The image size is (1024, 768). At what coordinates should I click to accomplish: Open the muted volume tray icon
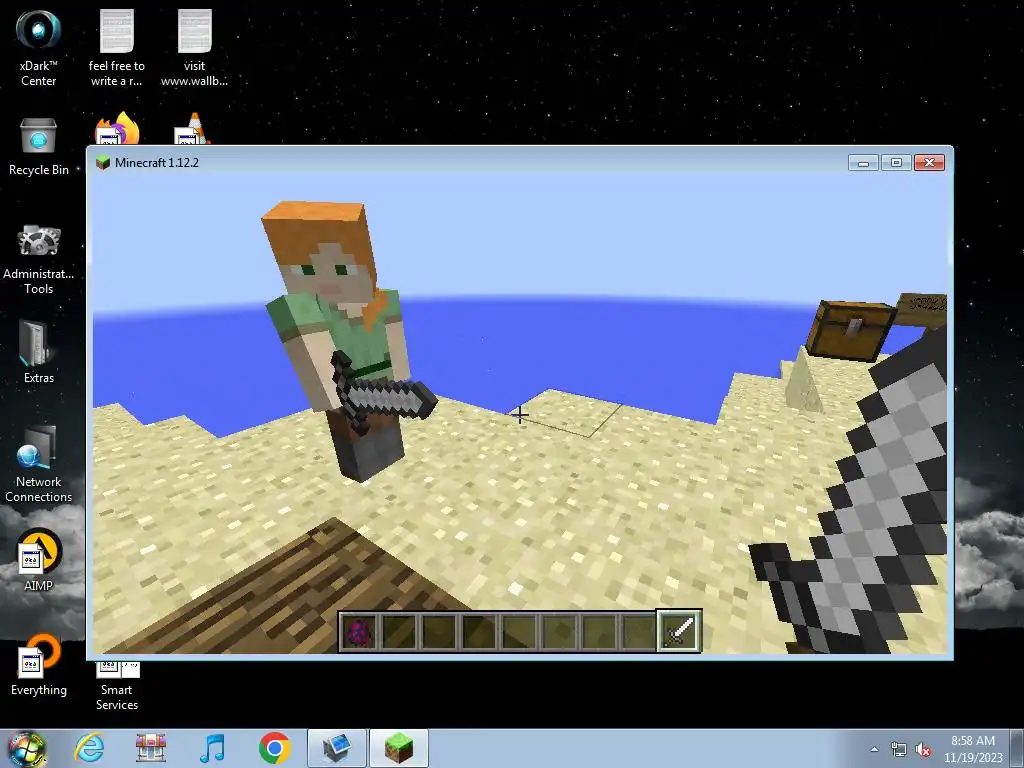[x=923, y=750]
